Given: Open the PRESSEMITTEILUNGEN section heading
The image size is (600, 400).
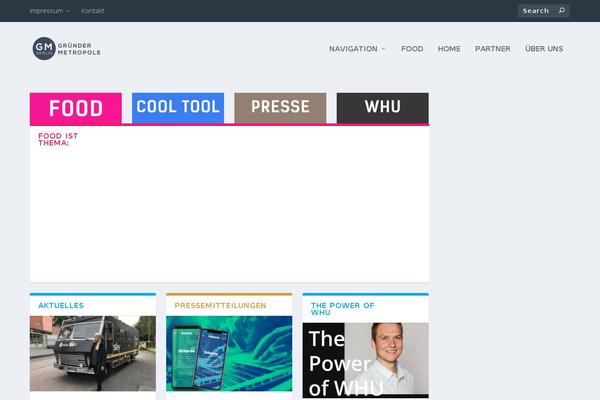Looking at the screenshot, I should click(x=220, y=305).
